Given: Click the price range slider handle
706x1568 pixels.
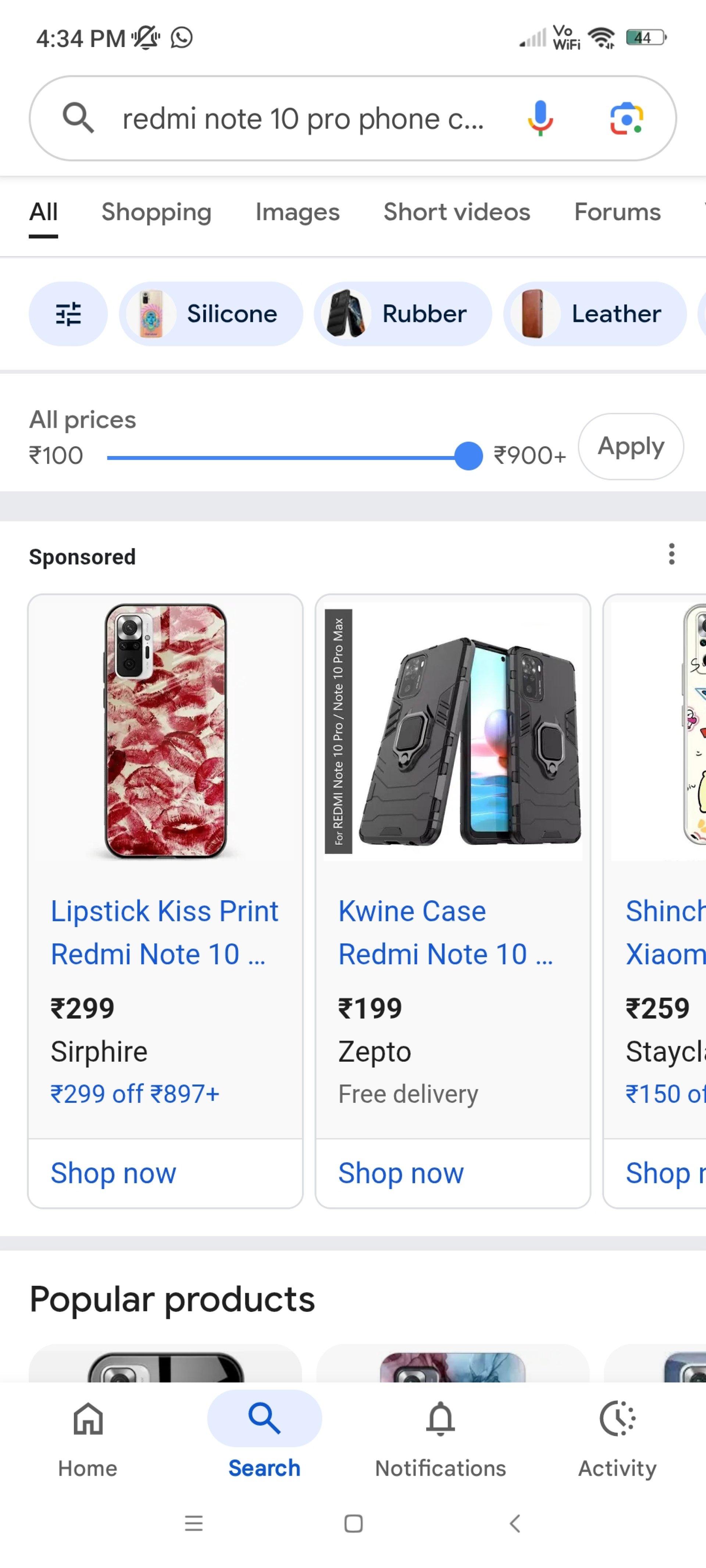Looking at the screenshot, I should [468, 456].
